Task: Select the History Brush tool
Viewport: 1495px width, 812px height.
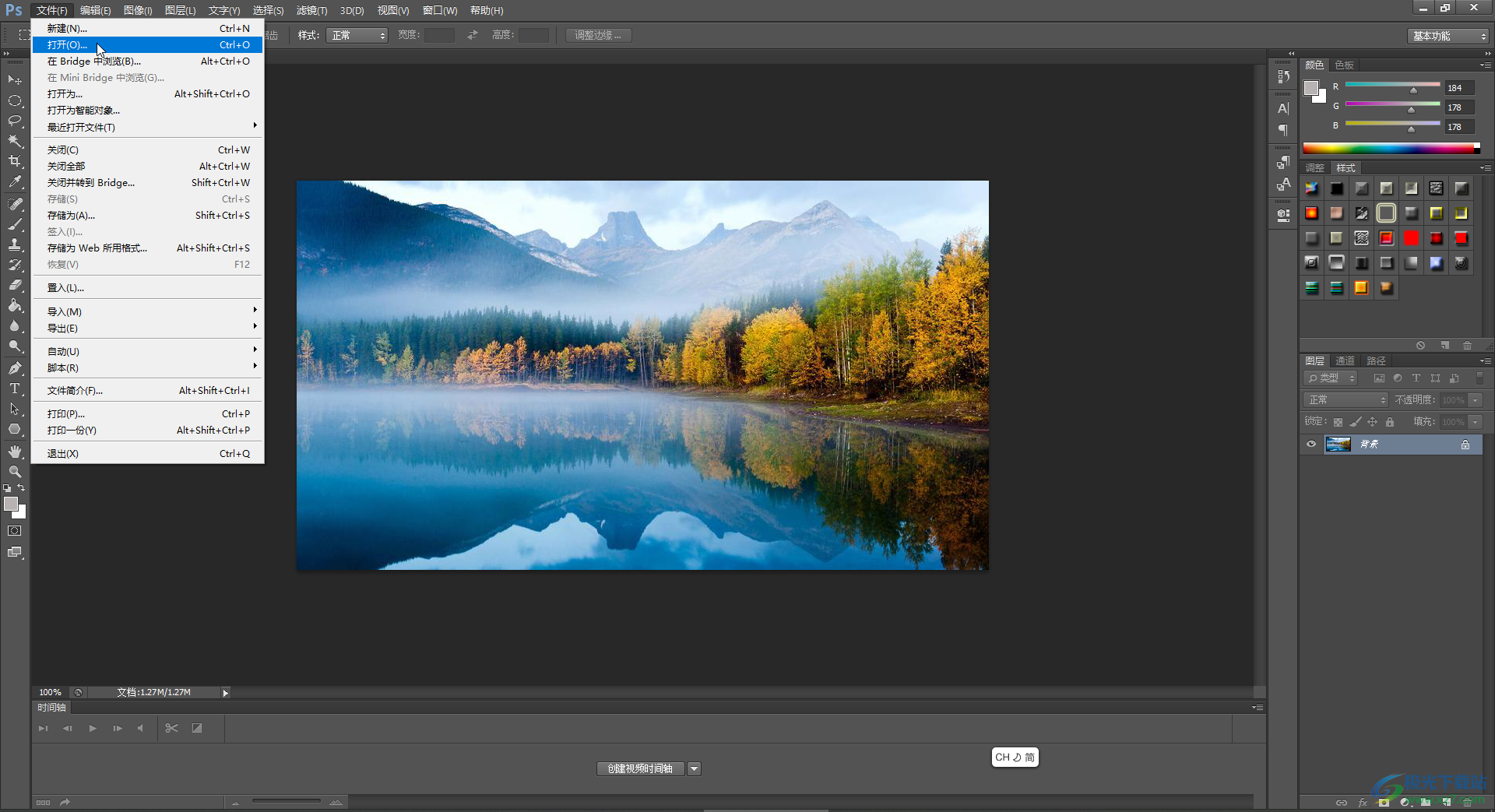Action: pos(15,265)
